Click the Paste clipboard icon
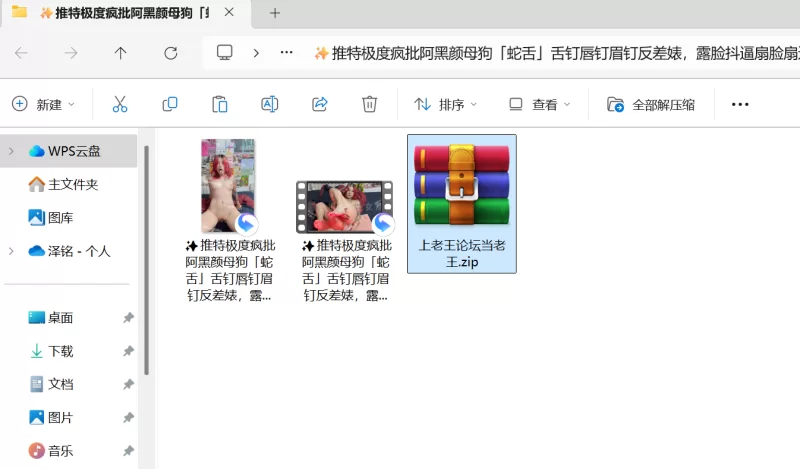 (220, 104)
